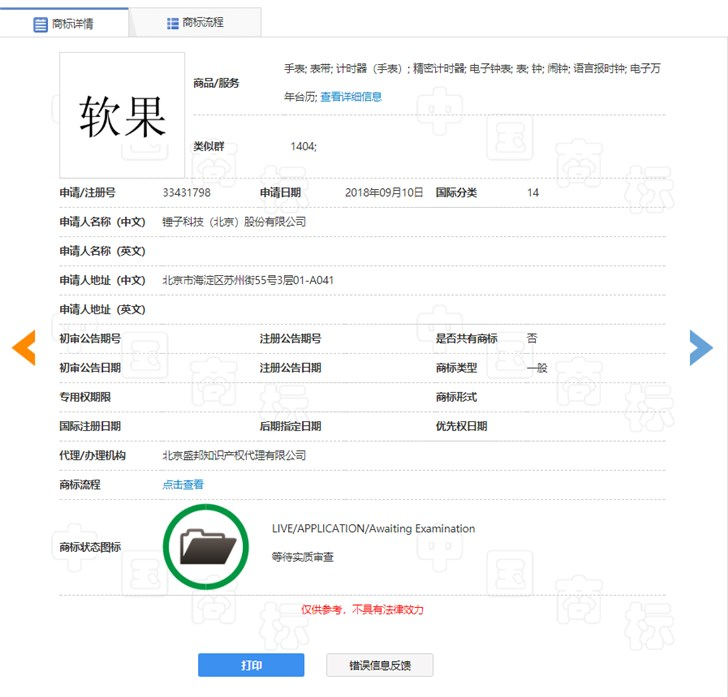The height and width of the screenshot is (697, 728).
Task: Open the 查看详细信息 link
Action: [x=351, y=97]
